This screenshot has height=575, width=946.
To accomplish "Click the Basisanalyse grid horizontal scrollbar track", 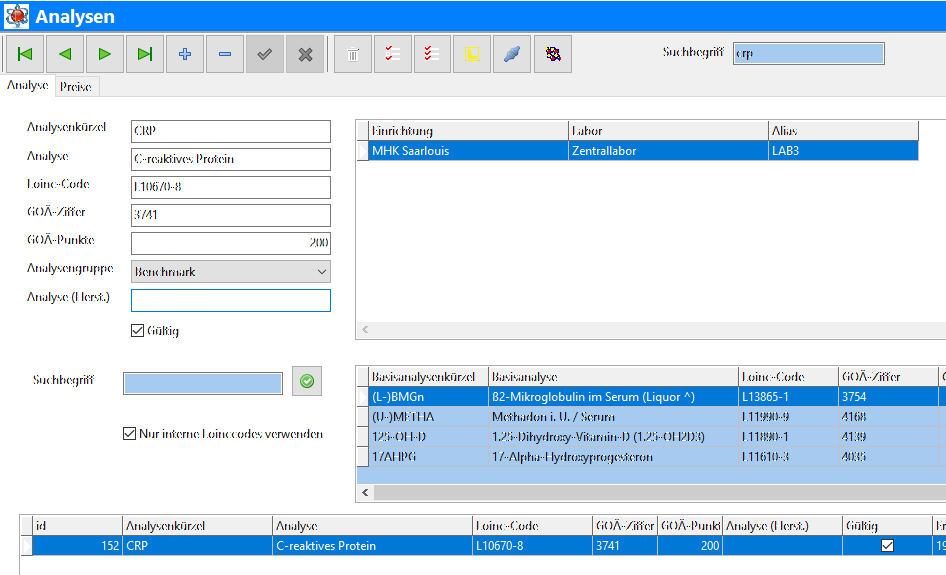I will click(659, 492).
